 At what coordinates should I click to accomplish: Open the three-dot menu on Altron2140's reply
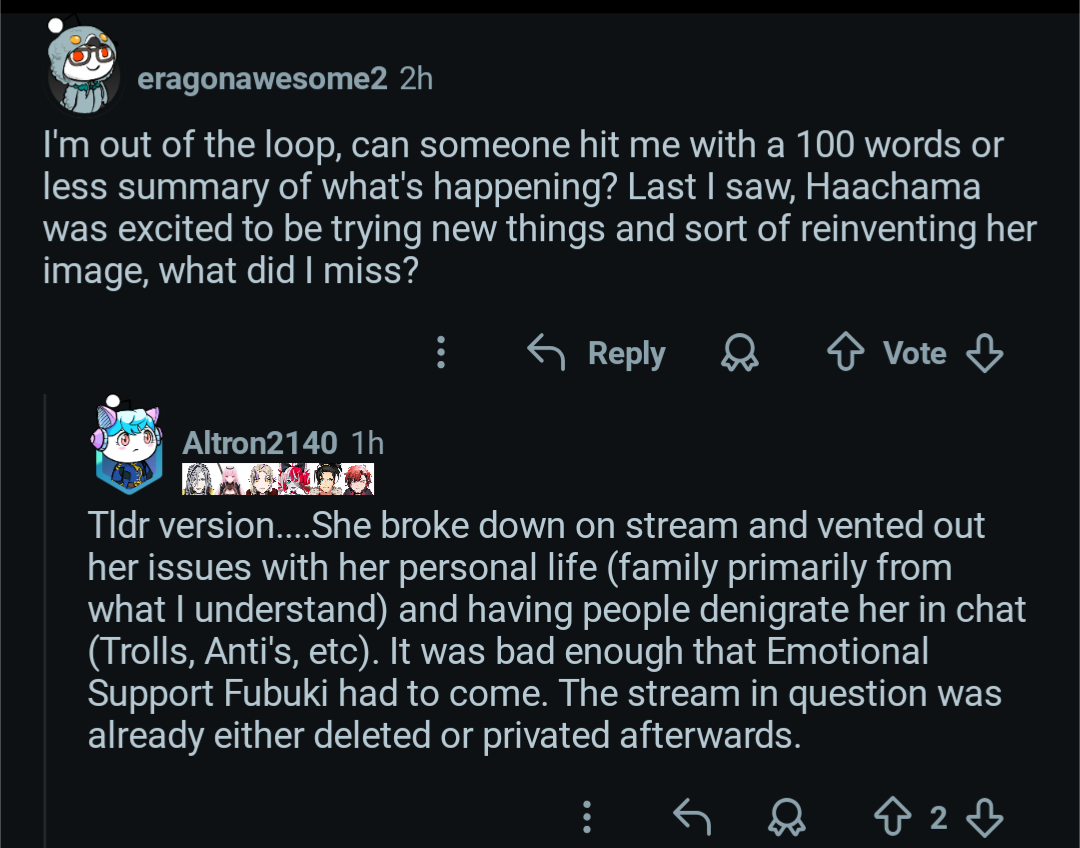point(587,818)
